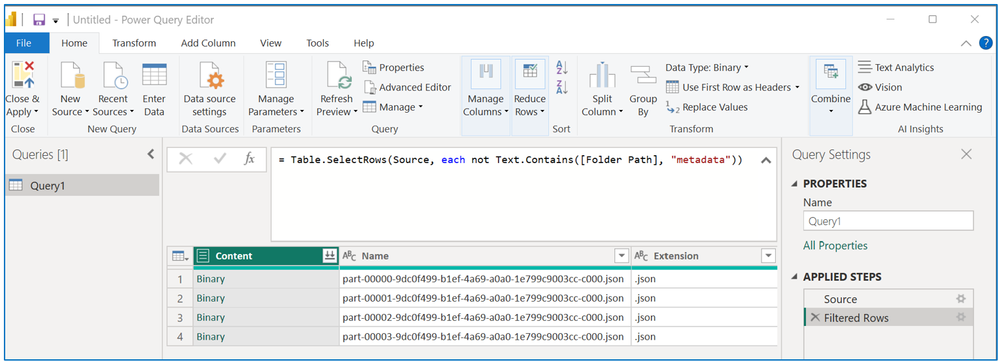This screenshot has width=999, height=362.
Task: Open Quick Access Toolbar customize arrow
Action: click(55, 20)
